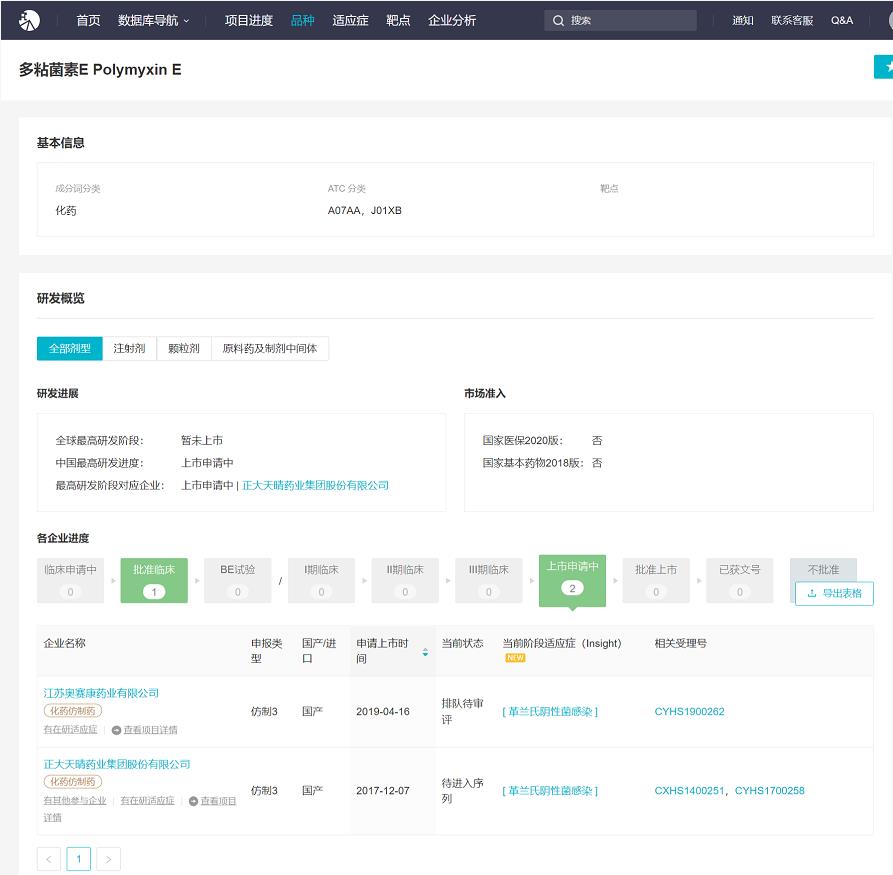Click the search magnifier icon

coord(558,20)
